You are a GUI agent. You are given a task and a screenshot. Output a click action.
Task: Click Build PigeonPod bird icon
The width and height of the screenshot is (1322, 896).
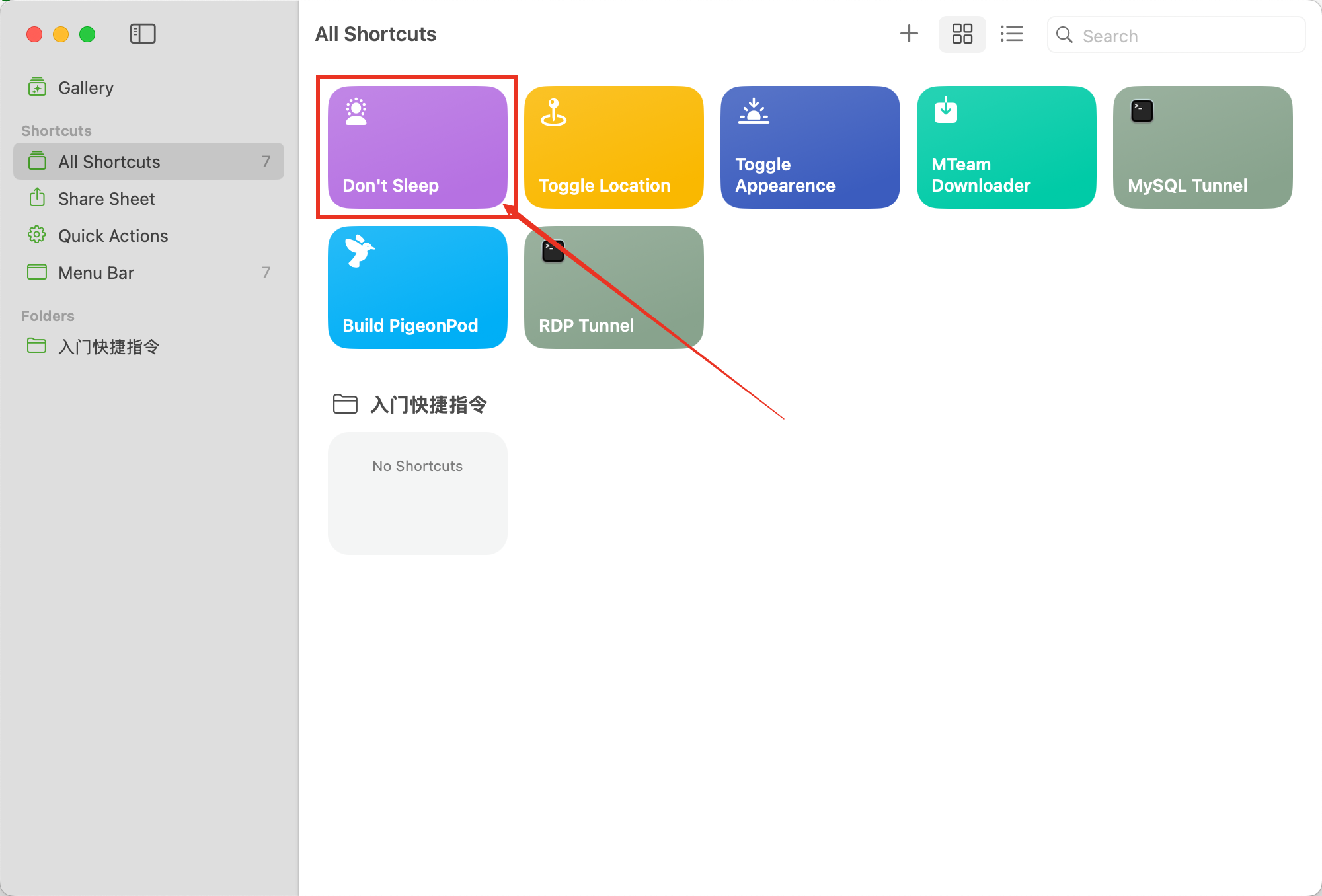359,251
